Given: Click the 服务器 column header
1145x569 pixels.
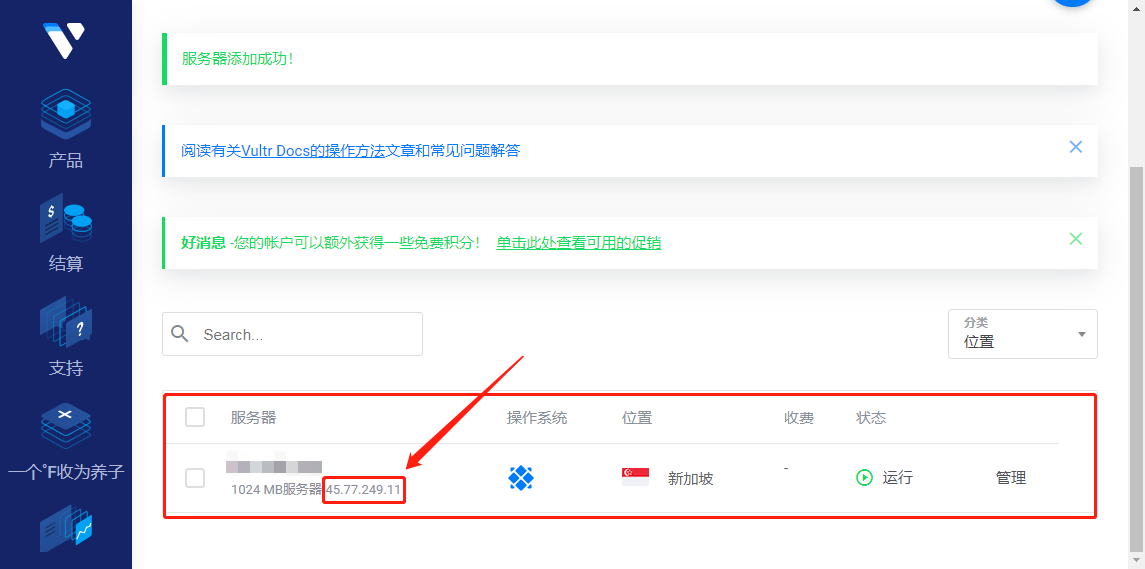Looking at the screenshot, I should (x=253, y=417).
